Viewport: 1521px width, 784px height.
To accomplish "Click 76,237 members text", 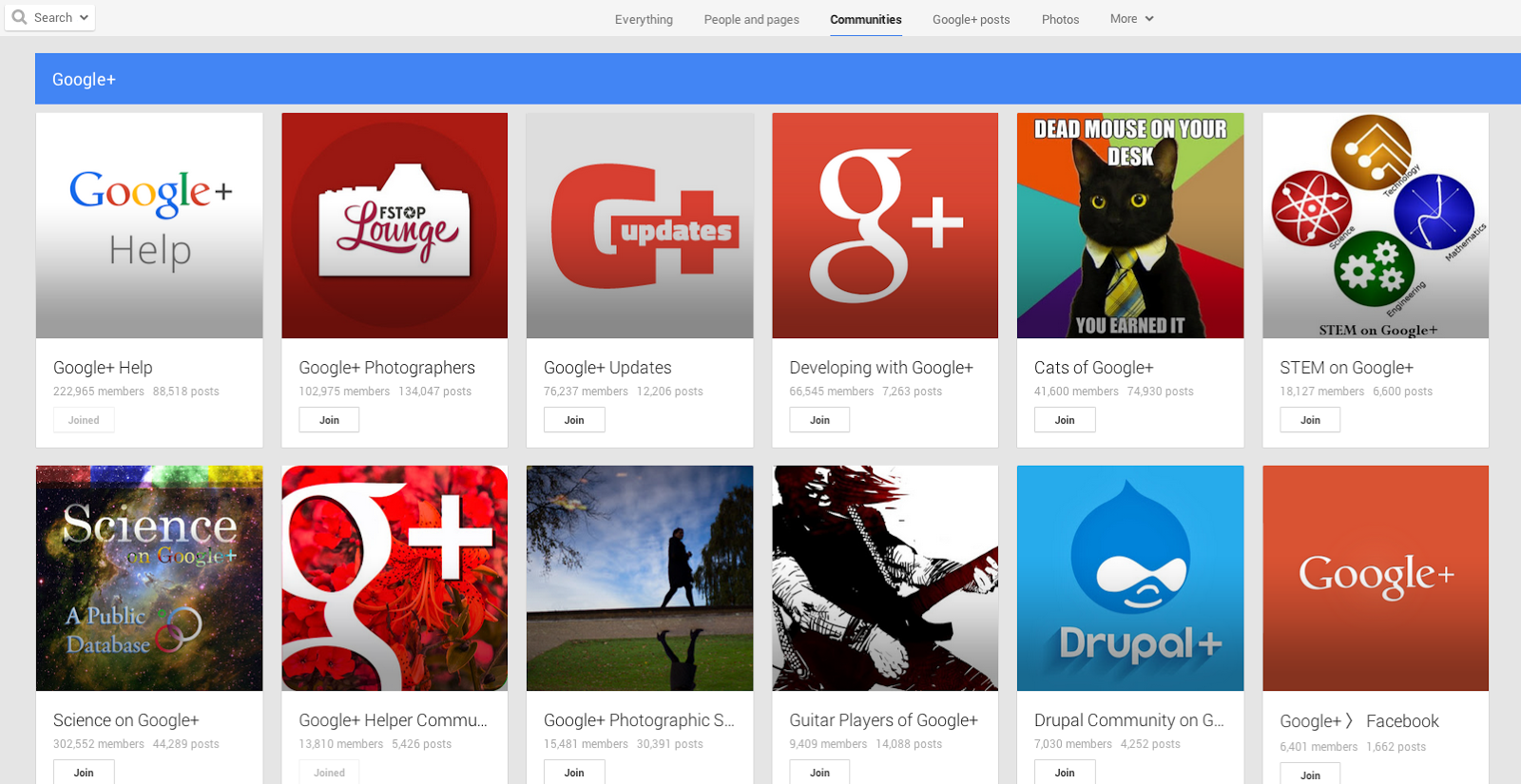I will coord(586,392).
